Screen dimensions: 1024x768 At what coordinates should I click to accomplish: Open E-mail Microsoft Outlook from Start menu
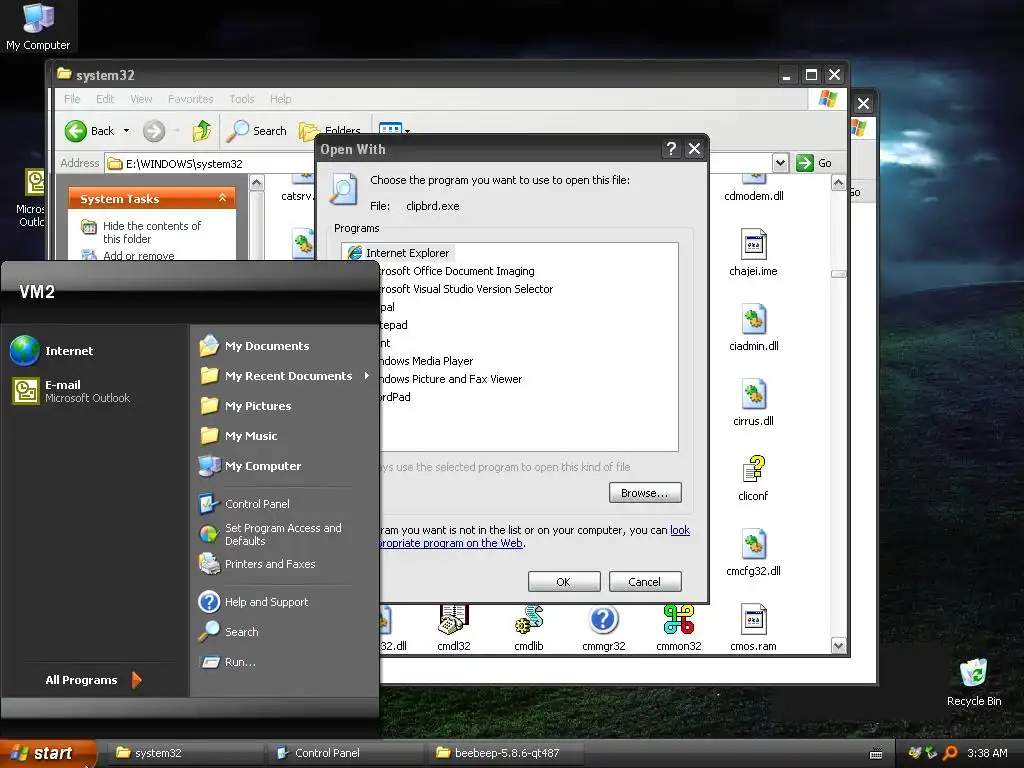pyautogui.click(x=72, y=391)
